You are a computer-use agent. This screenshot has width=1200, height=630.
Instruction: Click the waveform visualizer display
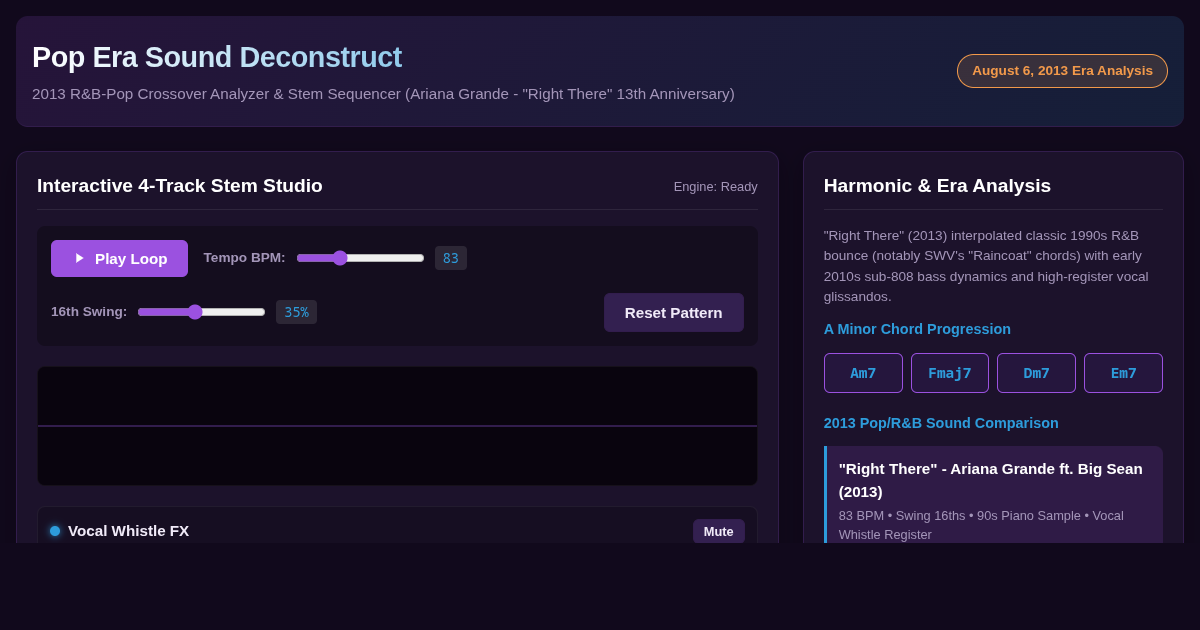tap(397, 426)
